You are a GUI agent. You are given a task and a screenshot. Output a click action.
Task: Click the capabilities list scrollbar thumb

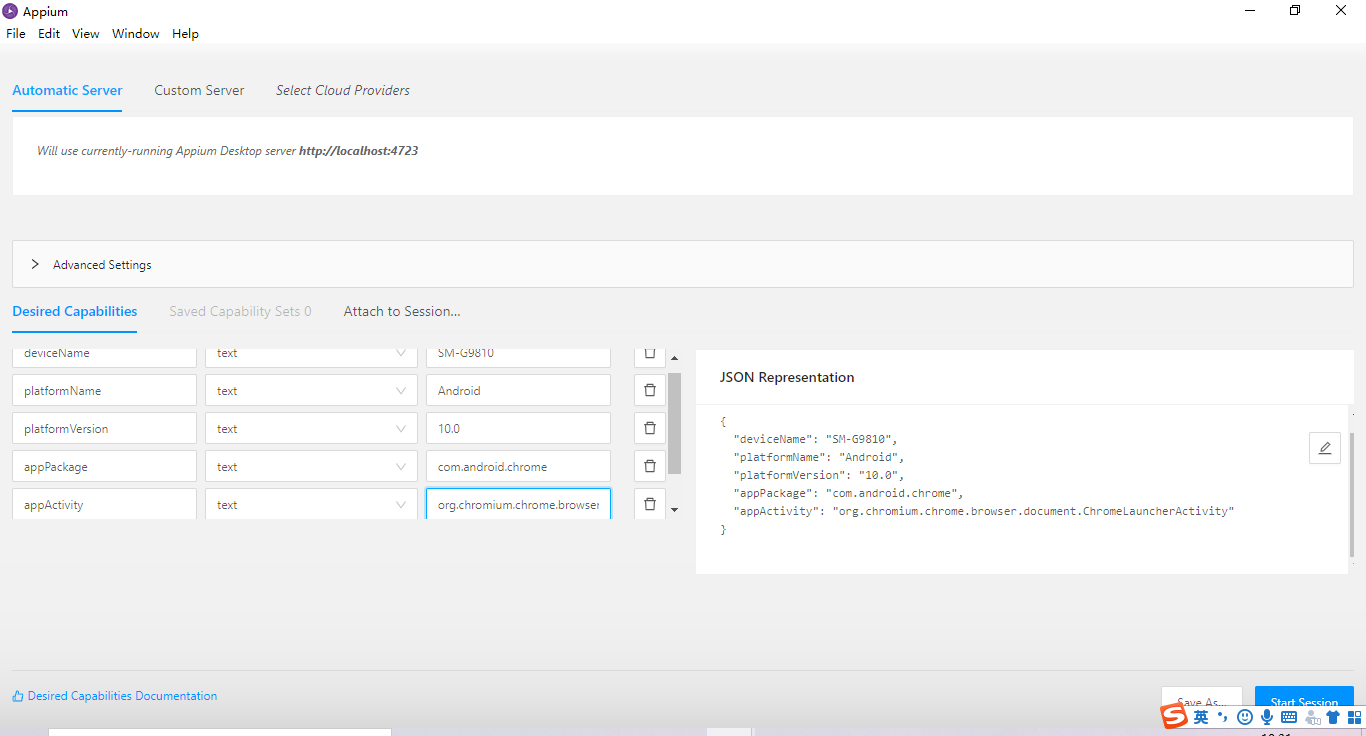[674, 422]
